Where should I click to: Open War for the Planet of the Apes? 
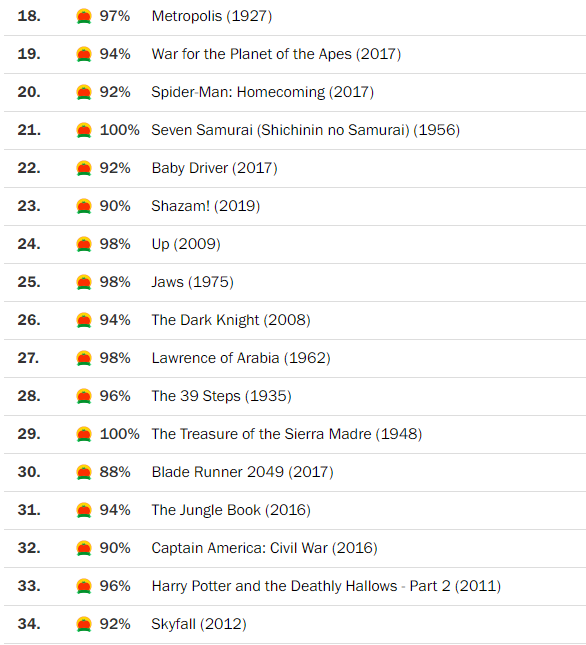(x=276, y=54)
